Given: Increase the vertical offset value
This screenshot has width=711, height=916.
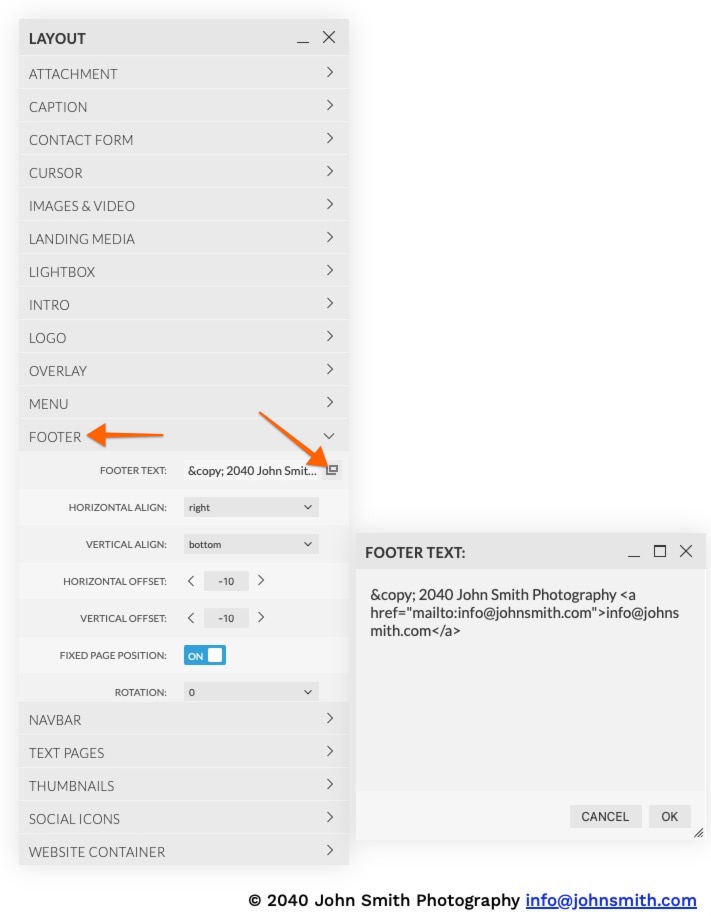Looking at the screenshot, I should pos(261,617).
